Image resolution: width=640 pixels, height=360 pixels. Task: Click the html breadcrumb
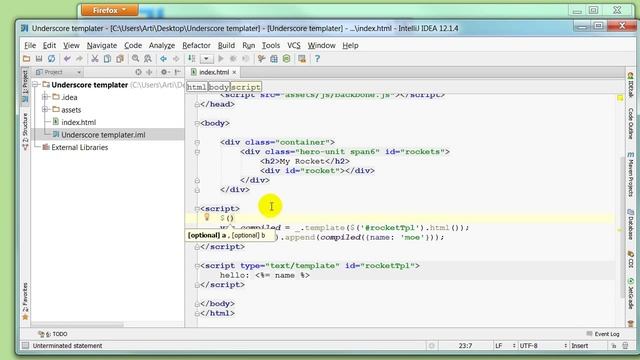coord(197,87)
